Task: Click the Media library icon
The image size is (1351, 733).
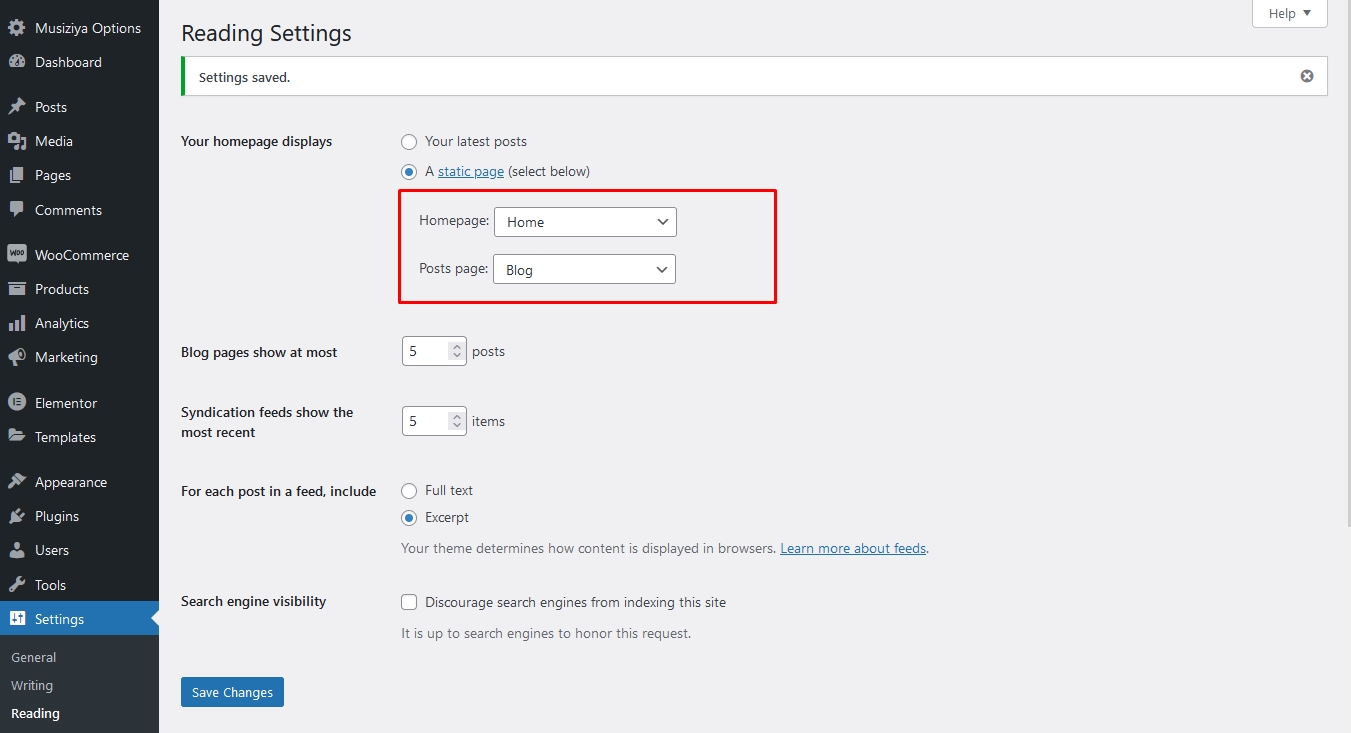Action: 17,141
